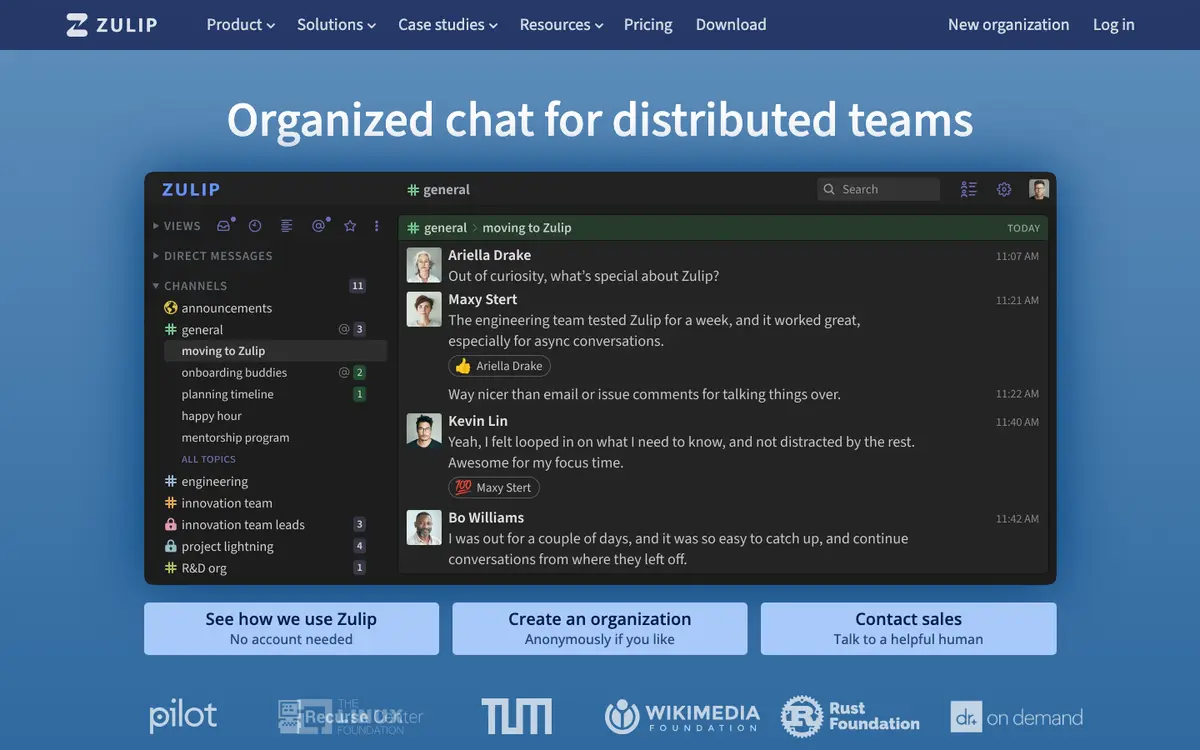The width and height of the screenshot is (1200, 750).
Task: Expand the Resources menu
Action: [x=561, y=25]
